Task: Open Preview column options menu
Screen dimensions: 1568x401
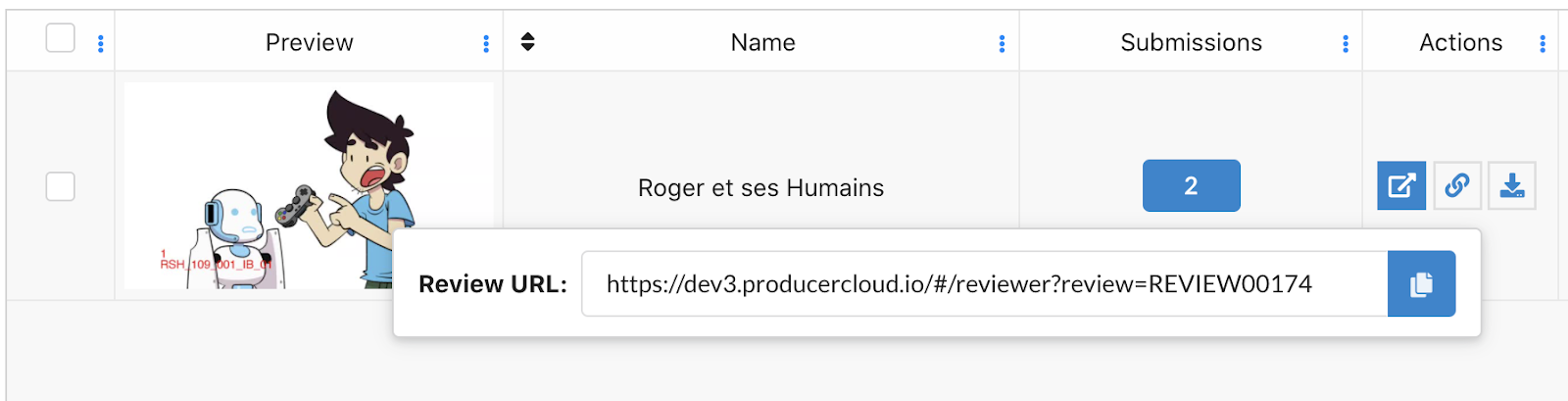Action: coord(486,43)
